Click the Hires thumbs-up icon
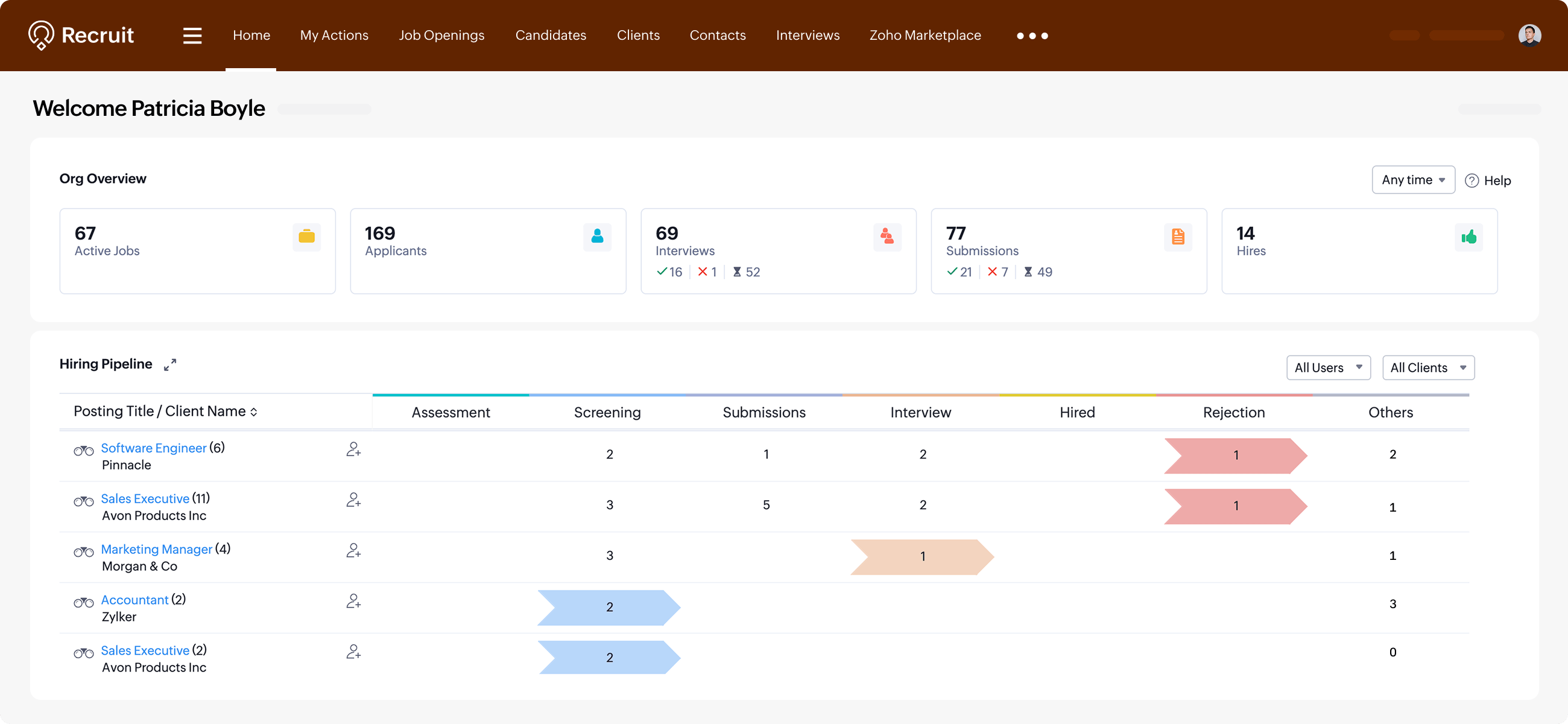The width and height of the screenshot is (1568, 724). [x=1468, y=237]
